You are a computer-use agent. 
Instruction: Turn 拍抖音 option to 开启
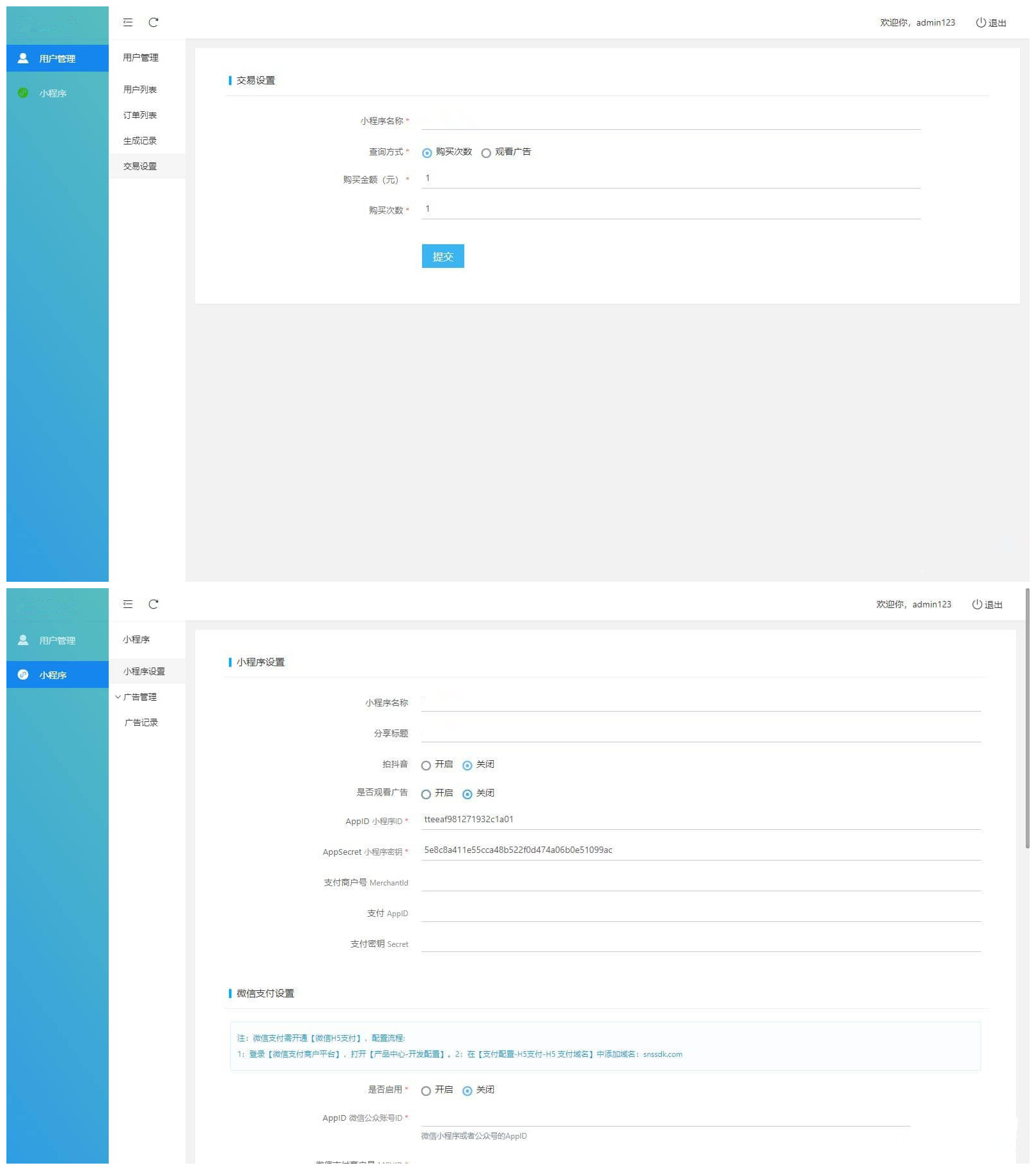click(x=426, y=765)
